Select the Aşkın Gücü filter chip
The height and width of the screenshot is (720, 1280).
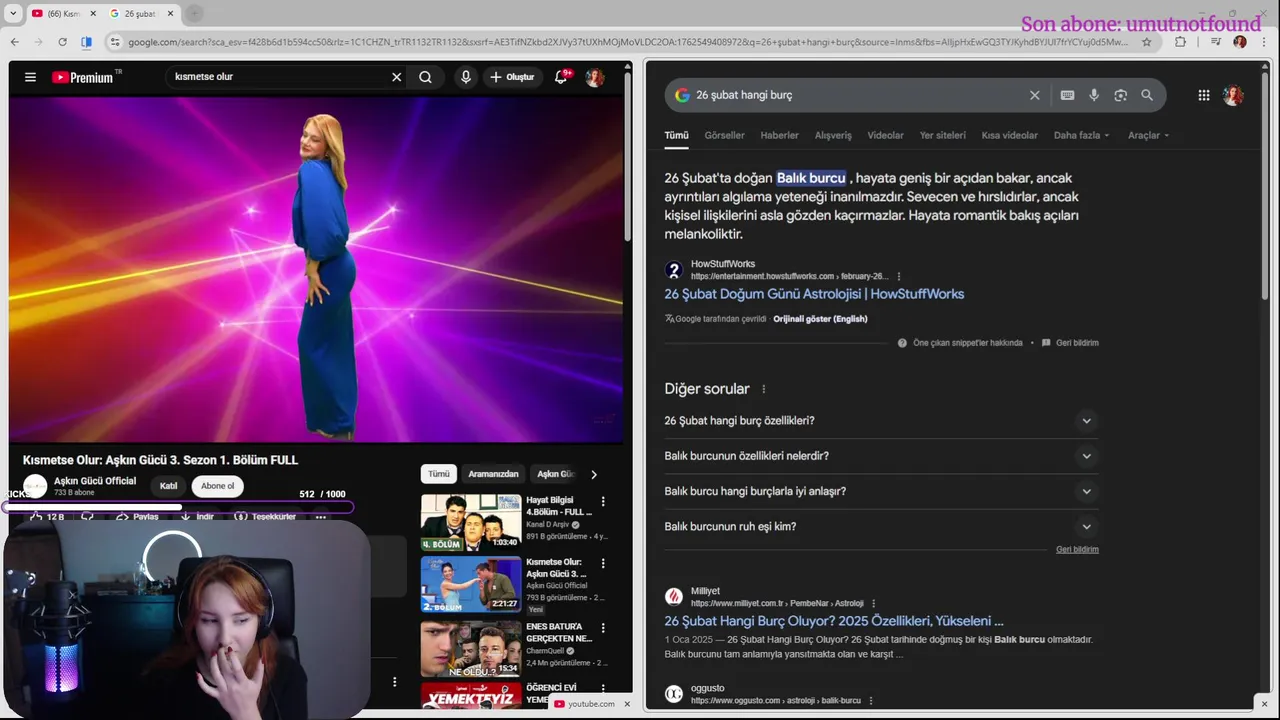tap(555, 474)
